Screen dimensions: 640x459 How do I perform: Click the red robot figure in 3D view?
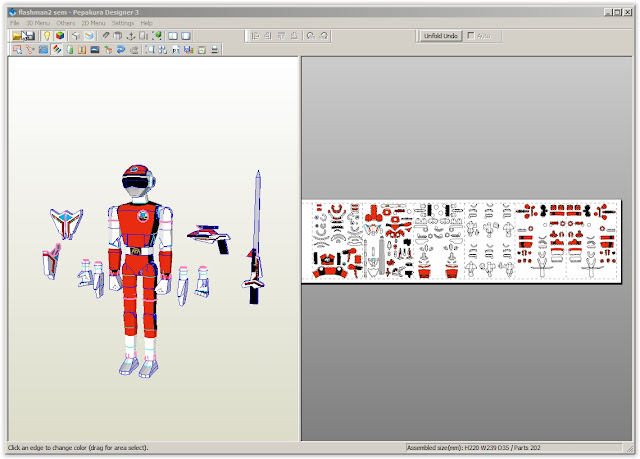point(140,269)
